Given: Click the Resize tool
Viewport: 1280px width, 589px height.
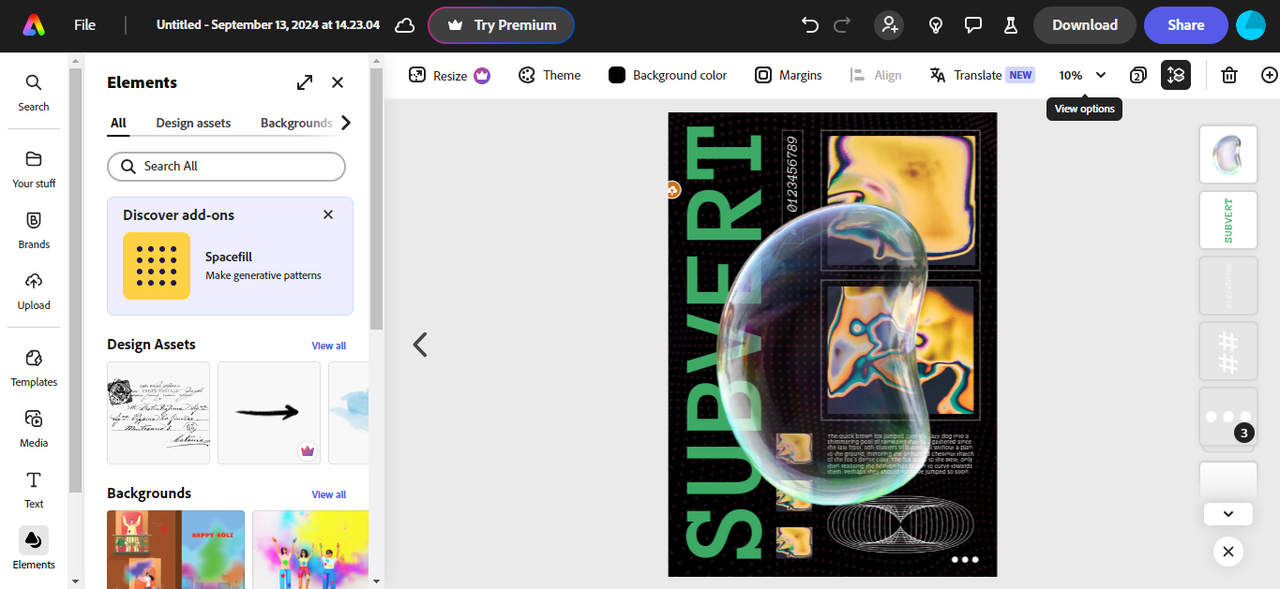Looking at the screenshot, I should coord(449,75).
